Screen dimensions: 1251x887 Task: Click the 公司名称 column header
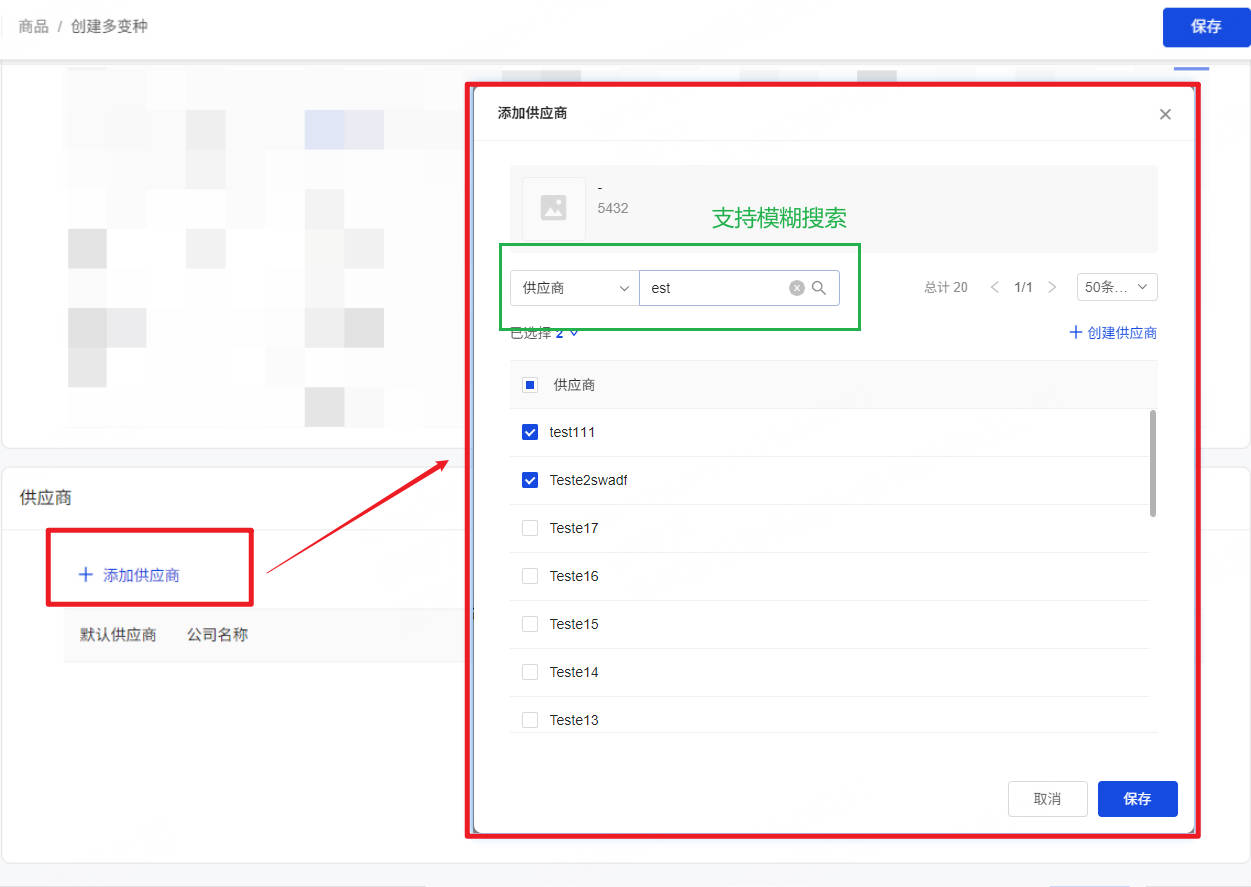click(217, 635)
